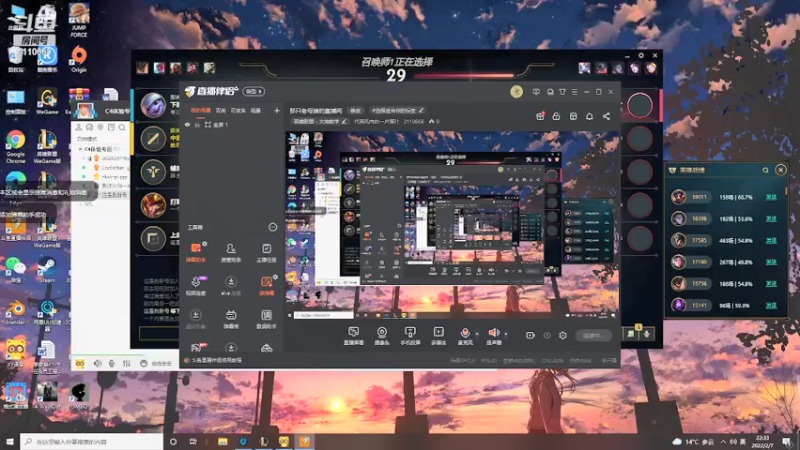Screen dimensions: 800x450
Task: Collapse the C4 channel tree node
Action: click(x=80, y=149)
